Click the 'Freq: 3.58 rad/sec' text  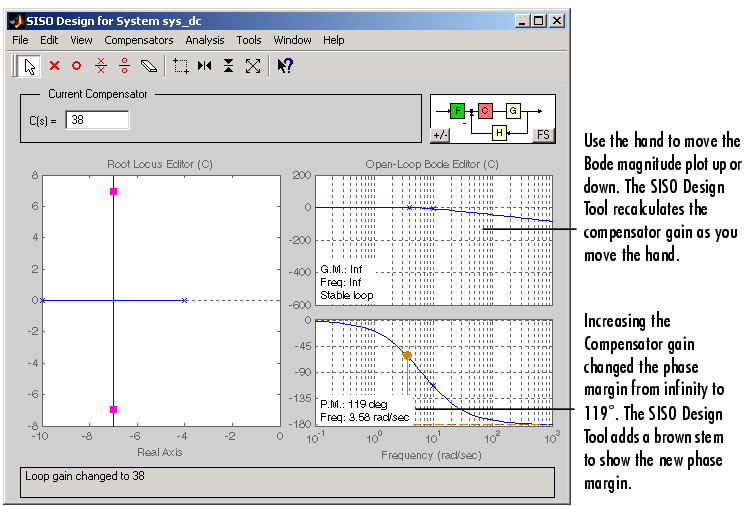[364, 417]
